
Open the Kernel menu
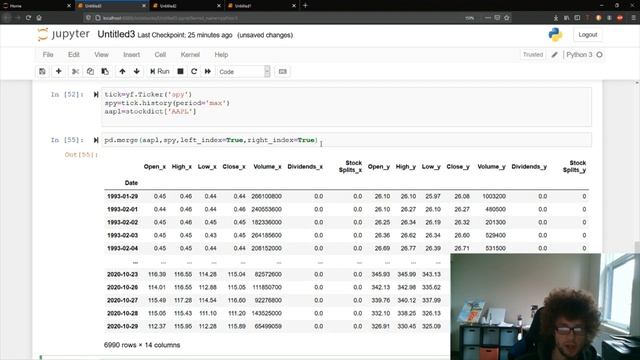click(190, 55)
